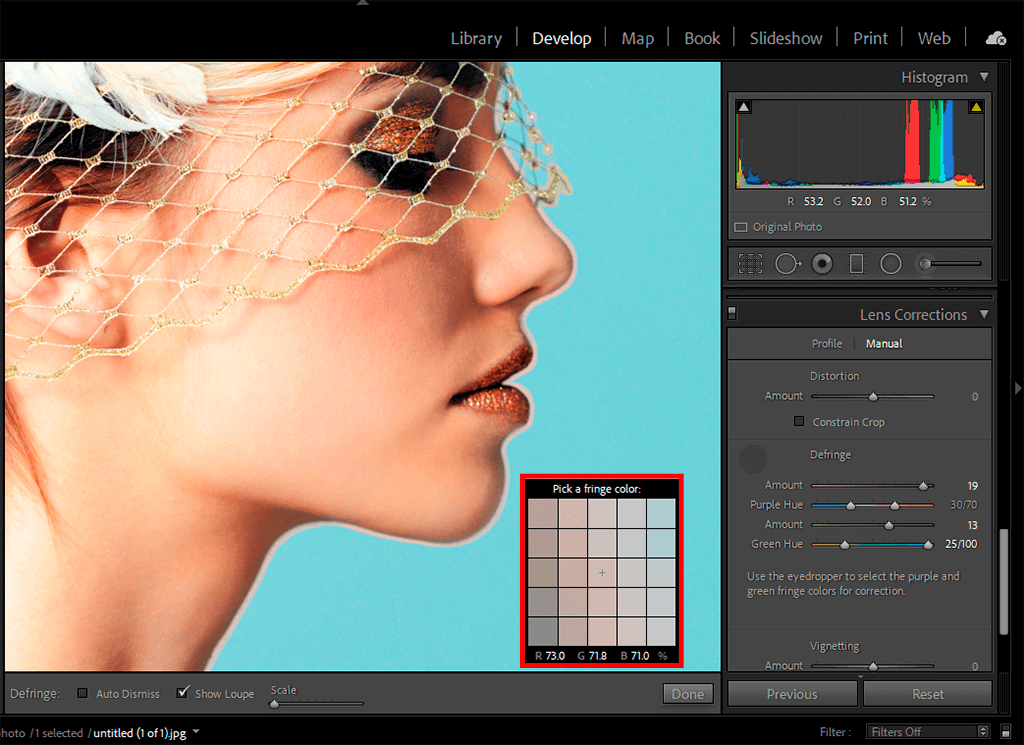Select the Radial Filter tool
1024x745 pixels.
[x=891, y=264]
